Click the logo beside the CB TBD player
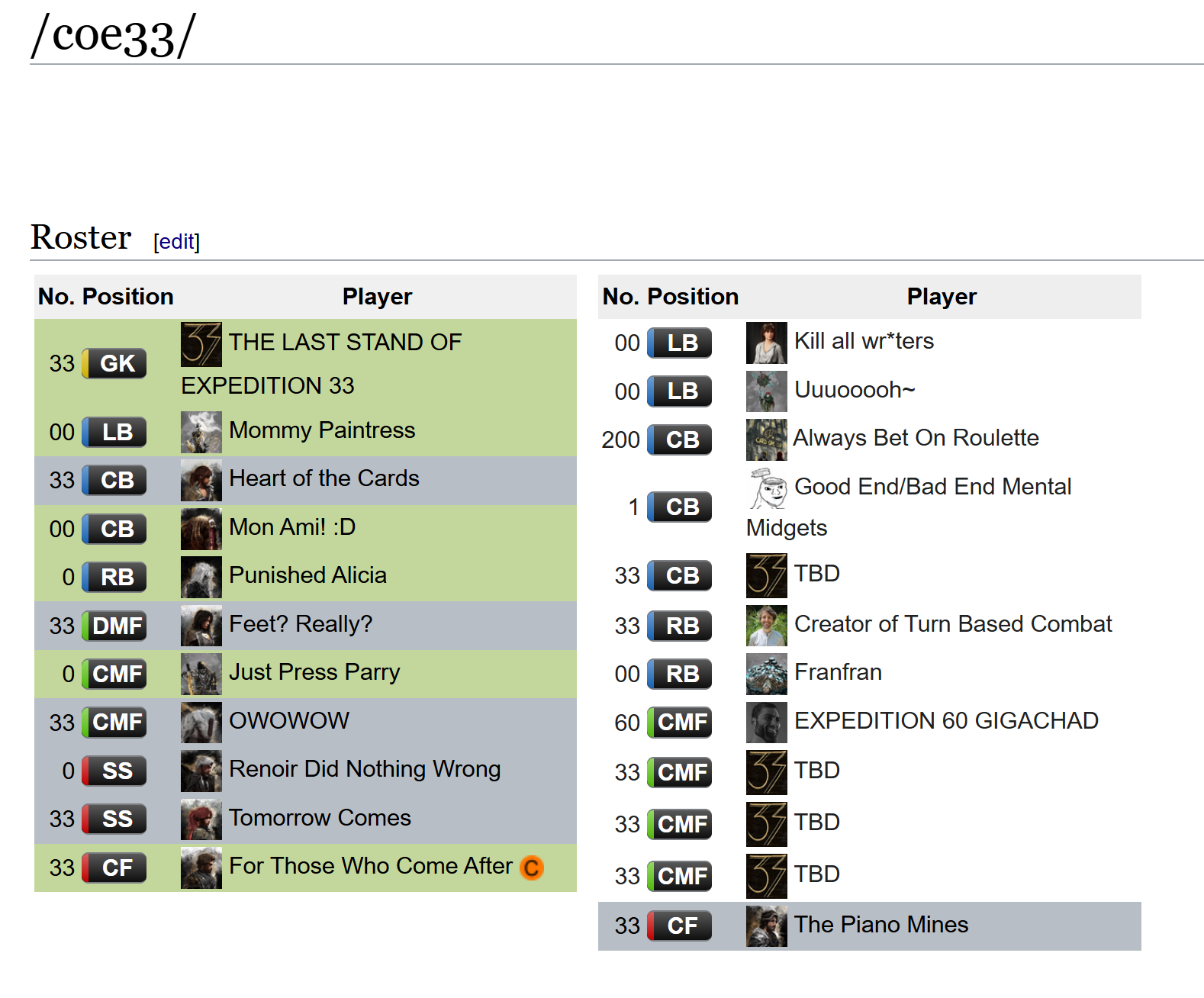Screen dimensions: 1204x998 coord(767,576)
